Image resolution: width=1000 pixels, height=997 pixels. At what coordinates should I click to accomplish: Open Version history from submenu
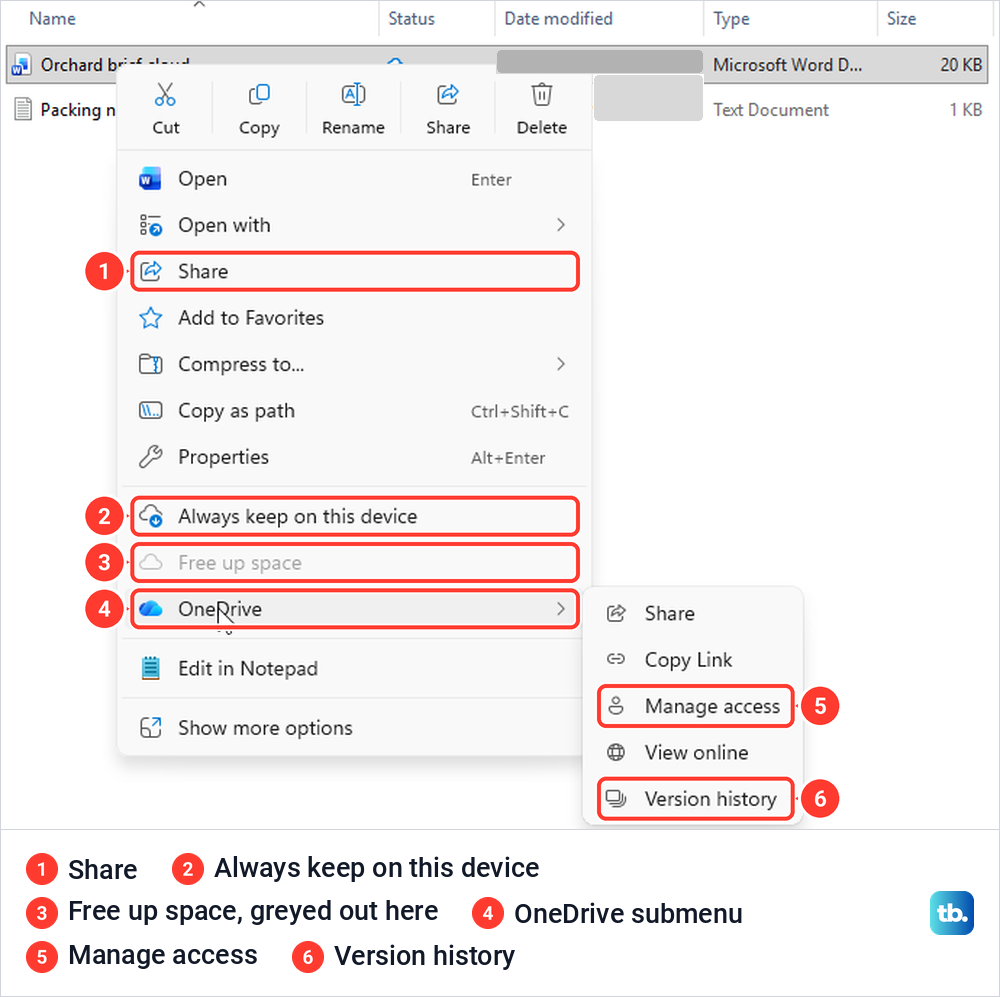pyautogui.click(x=695, y=798)
